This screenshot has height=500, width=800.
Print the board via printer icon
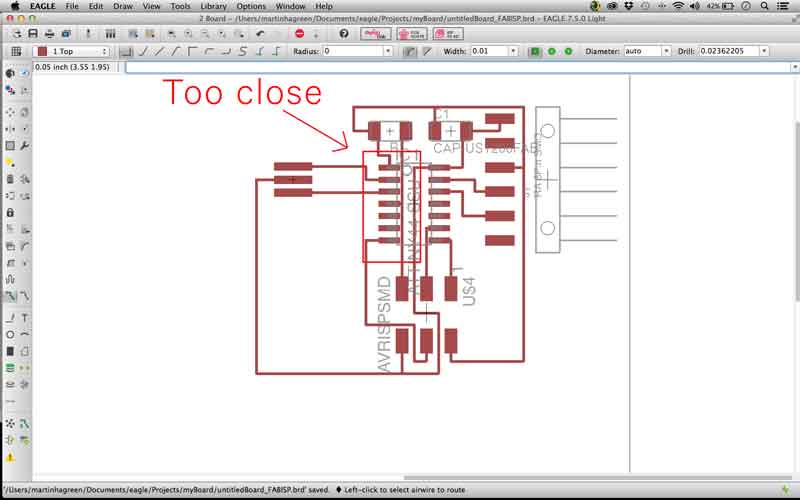49,34
